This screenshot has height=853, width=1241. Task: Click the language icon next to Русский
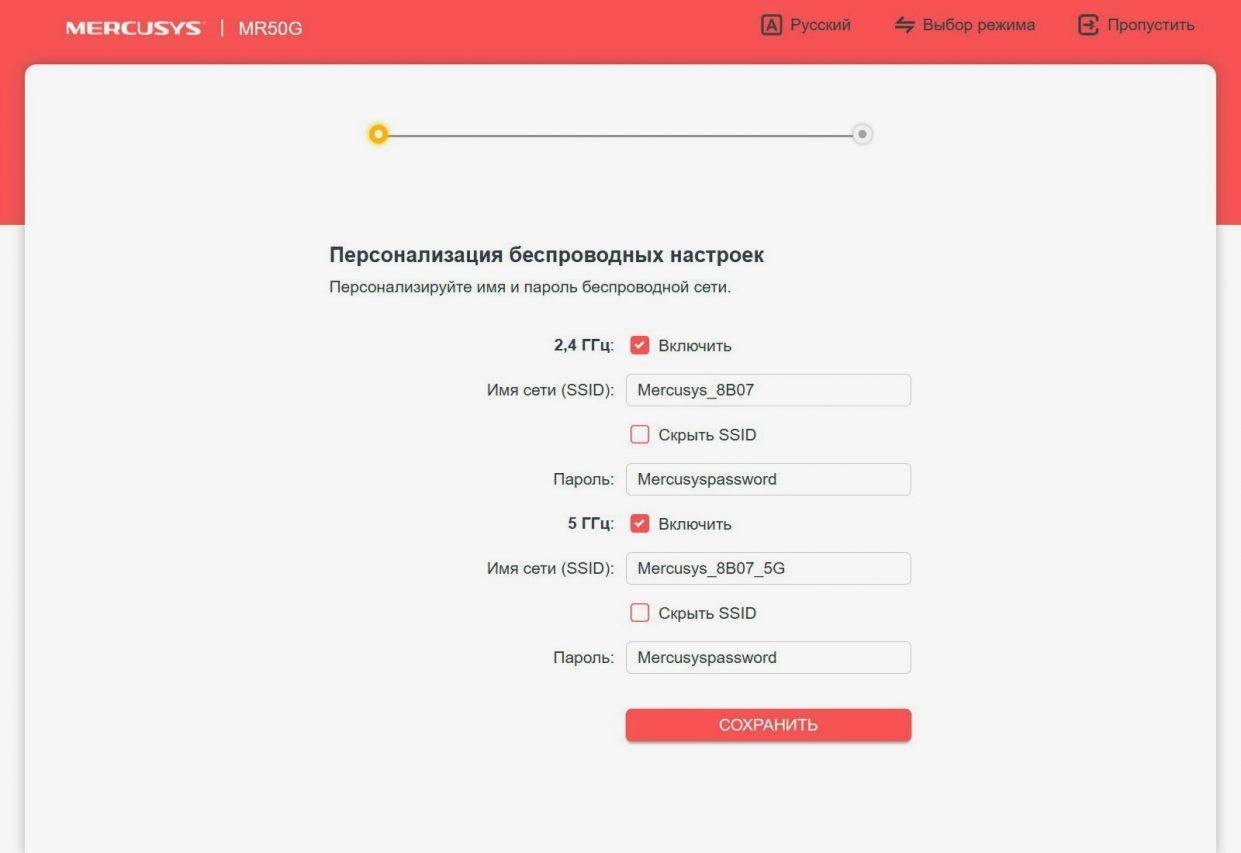coord(771,25)
